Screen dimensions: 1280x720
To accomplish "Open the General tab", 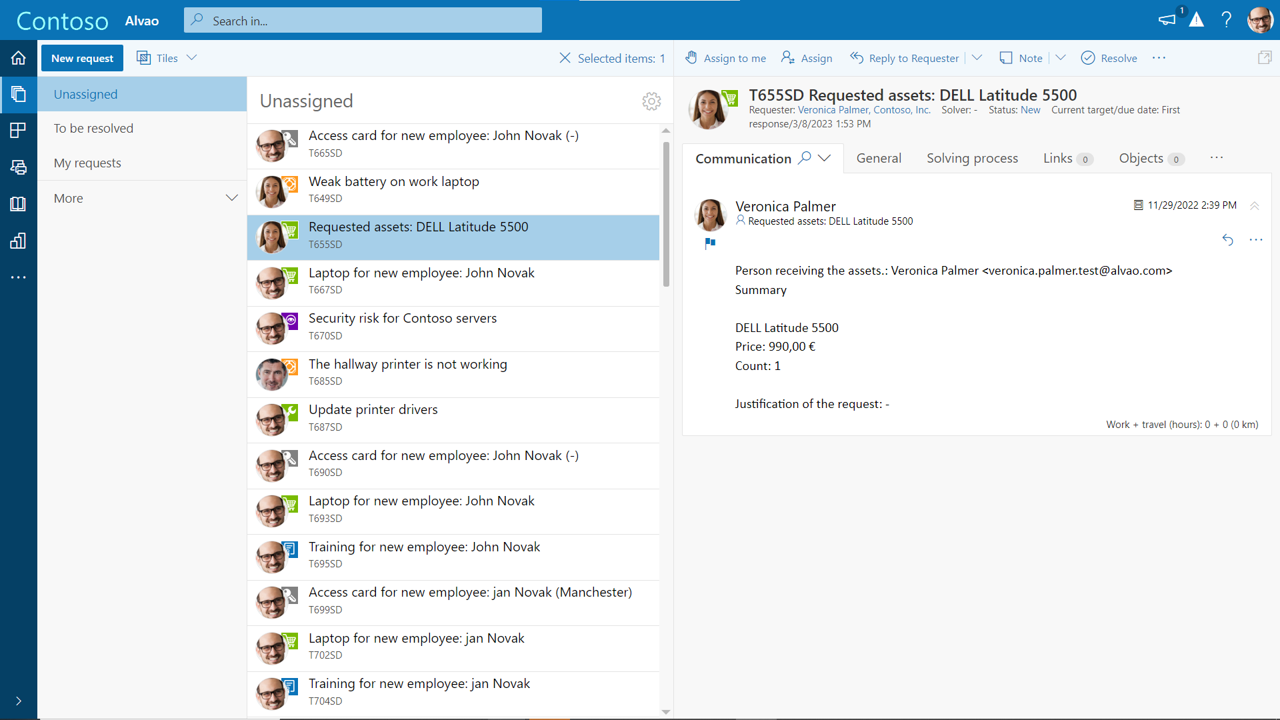I will pyautogui.click(x=879, y=158).
